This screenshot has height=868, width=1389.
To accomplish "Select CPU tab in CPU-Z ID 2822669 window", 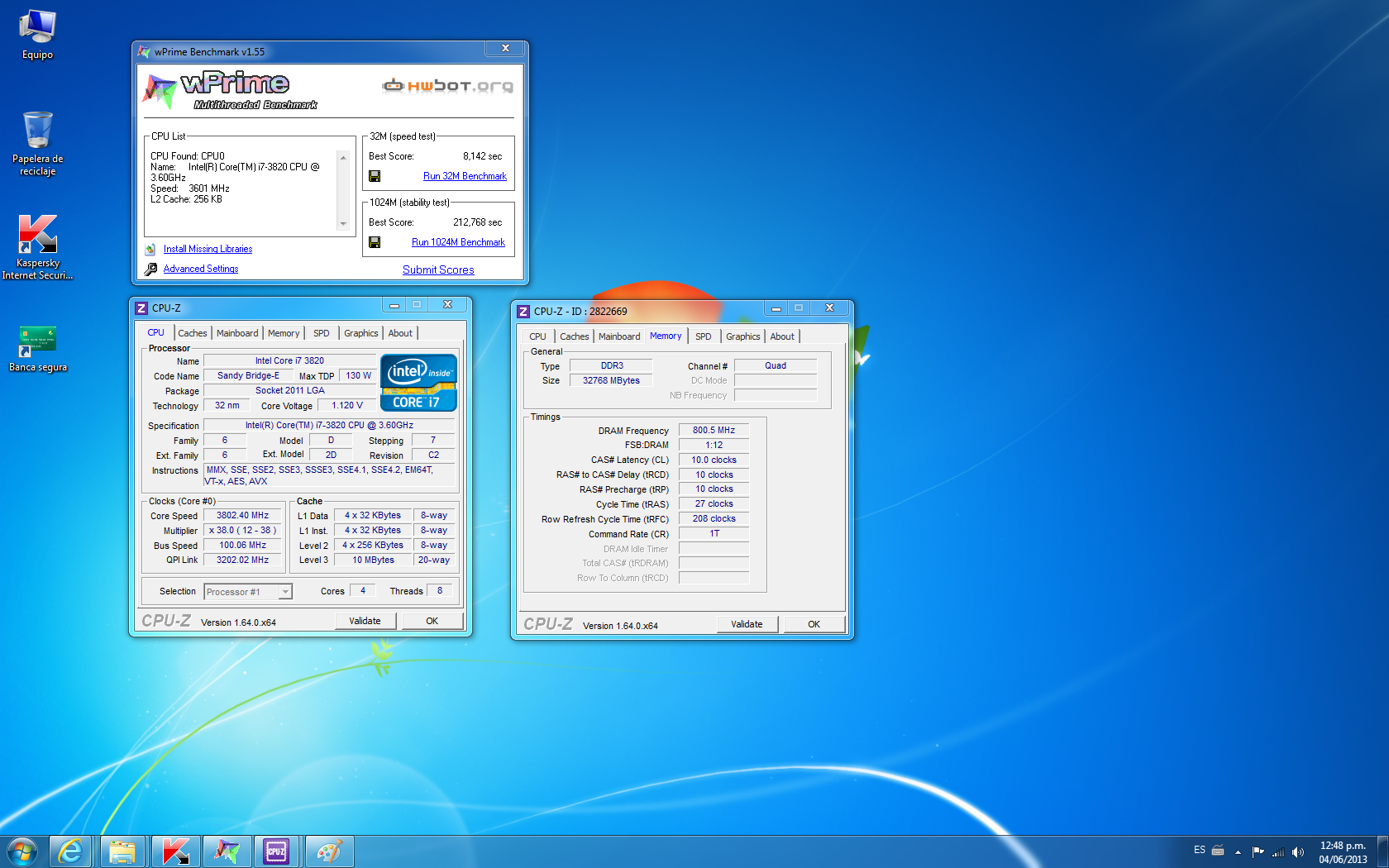I will click(537, 336).
